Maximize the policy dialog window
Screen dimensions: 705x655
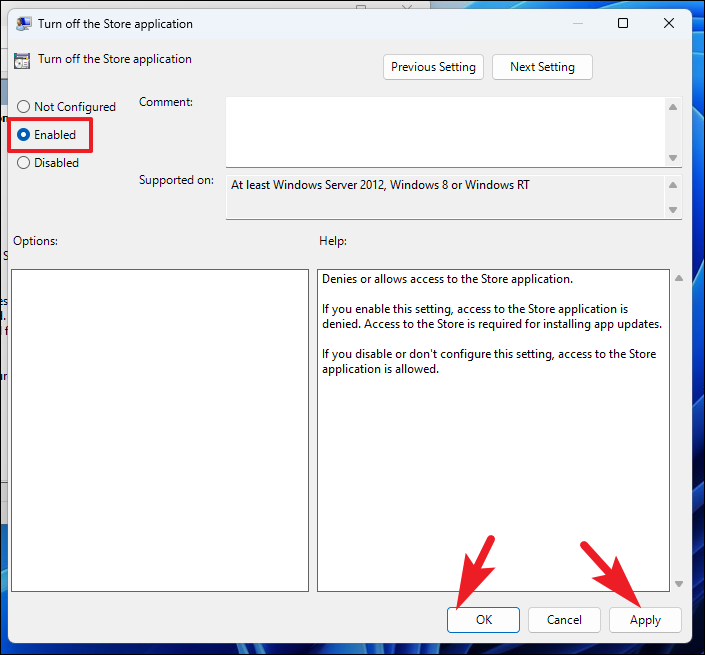(623, 23)
